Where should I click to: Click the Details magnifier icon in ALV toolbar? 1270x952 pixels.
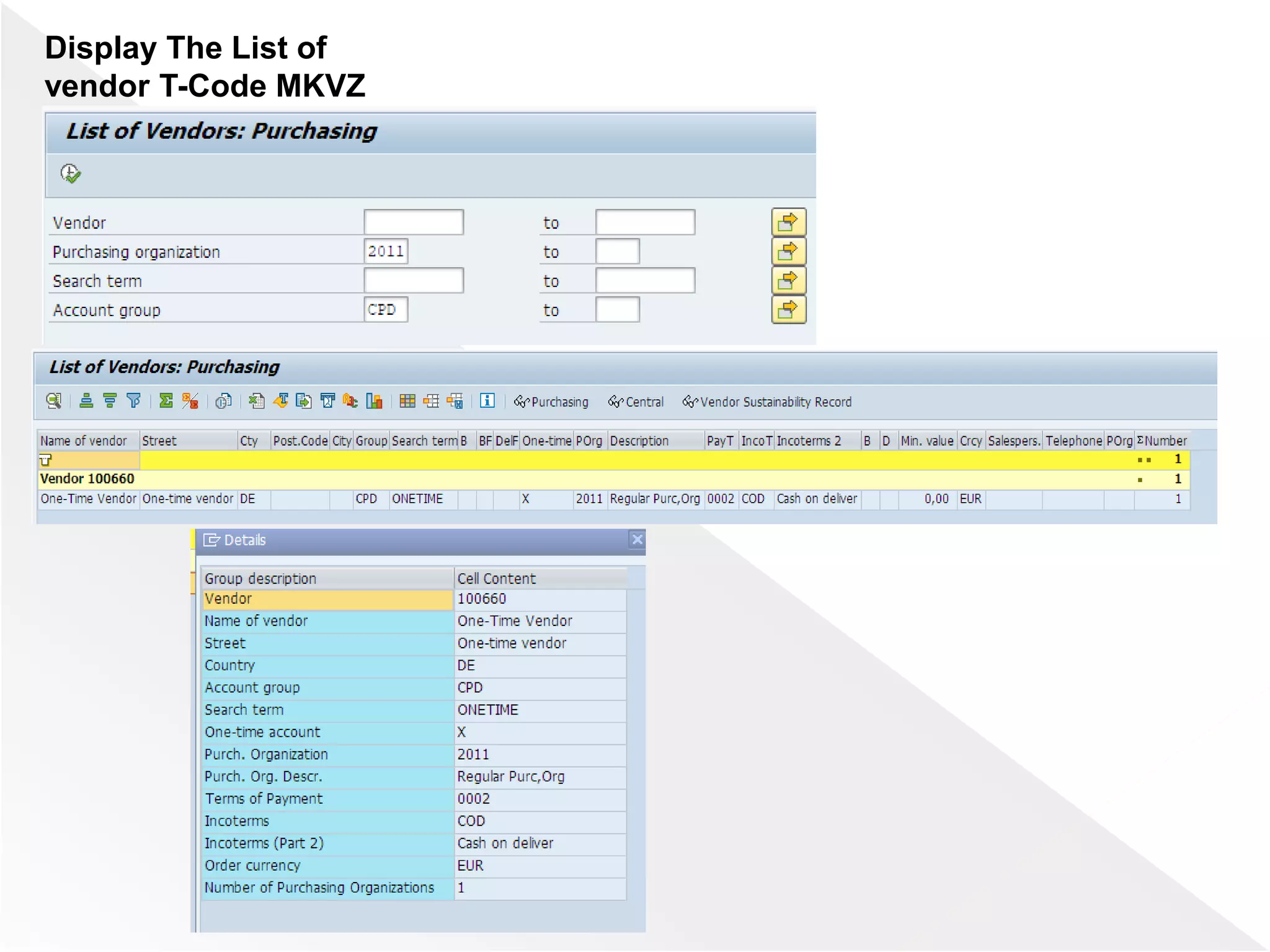[x=54, y=401]
